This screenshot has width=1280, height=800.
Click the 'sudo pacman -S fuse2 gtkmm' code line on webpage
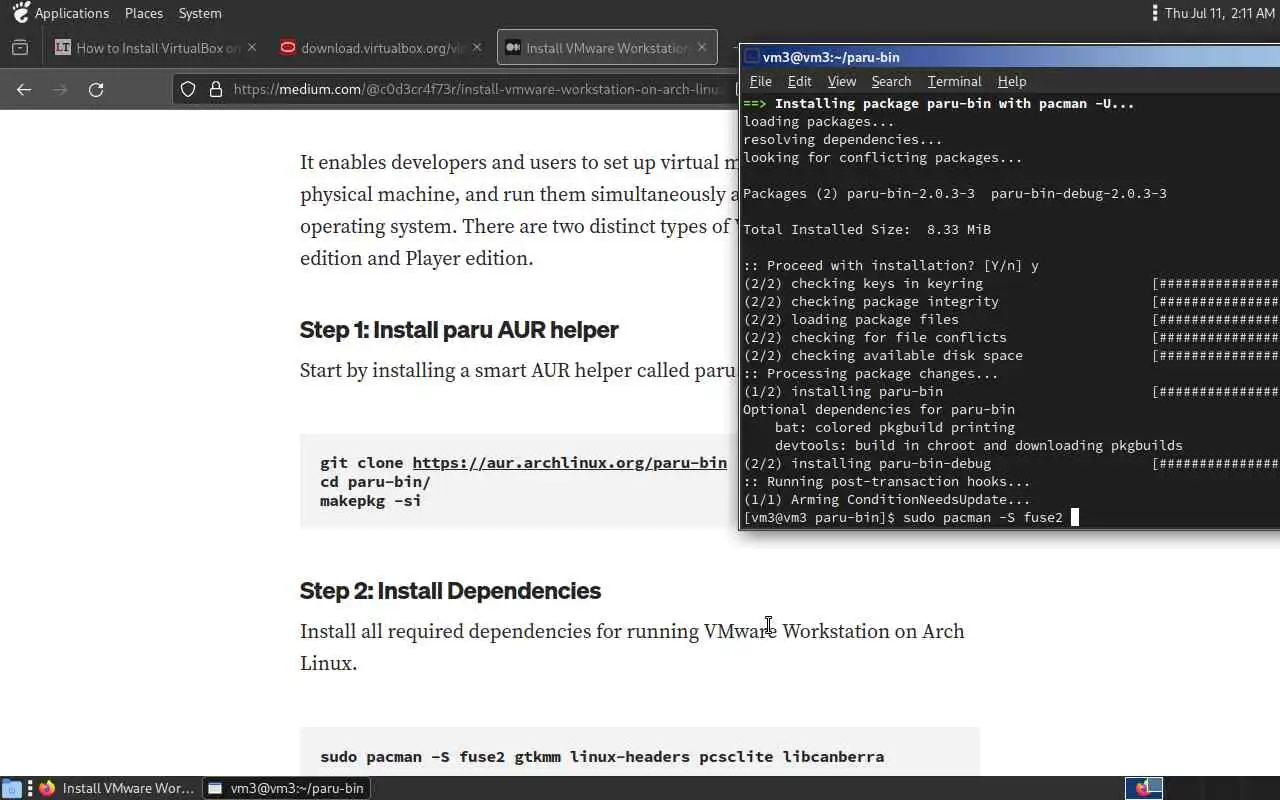pos(602,756)
